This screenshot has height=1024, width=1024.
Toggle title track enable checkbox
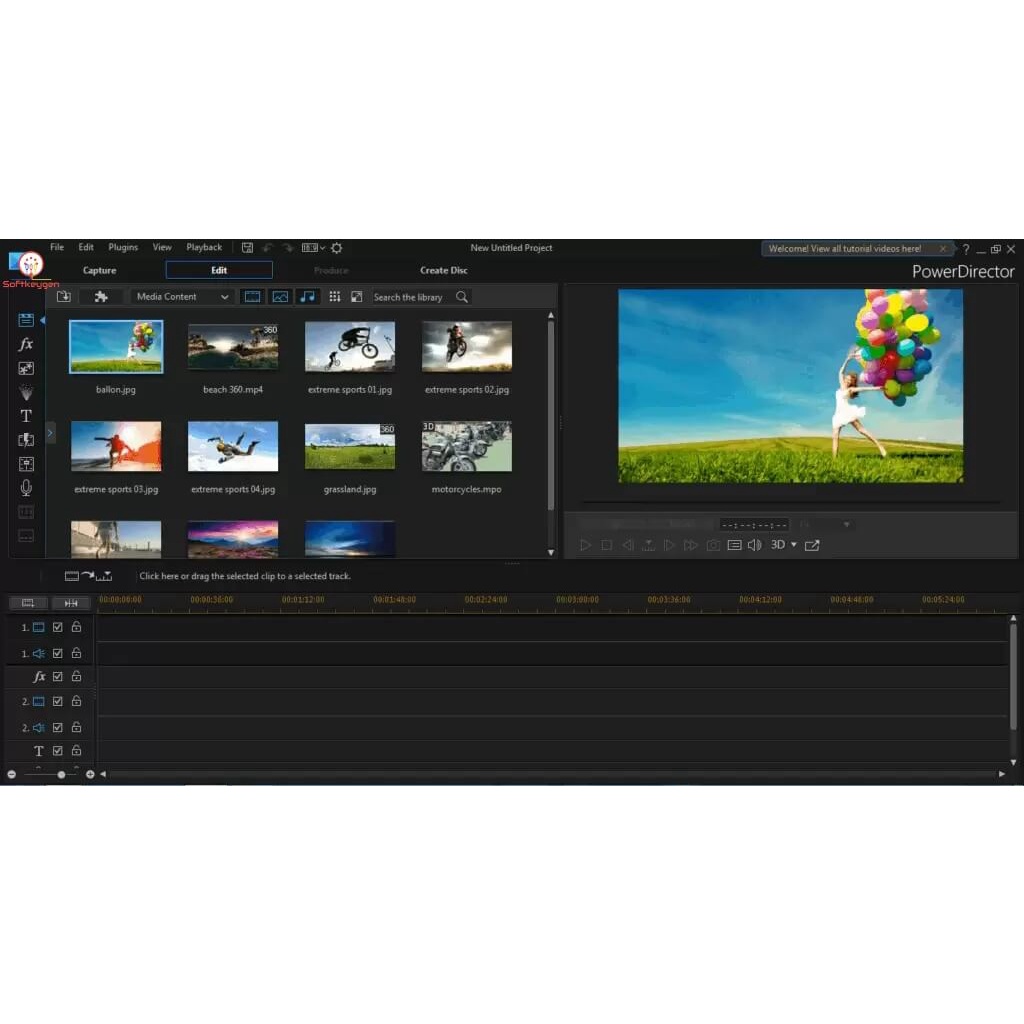pos(57,751)
